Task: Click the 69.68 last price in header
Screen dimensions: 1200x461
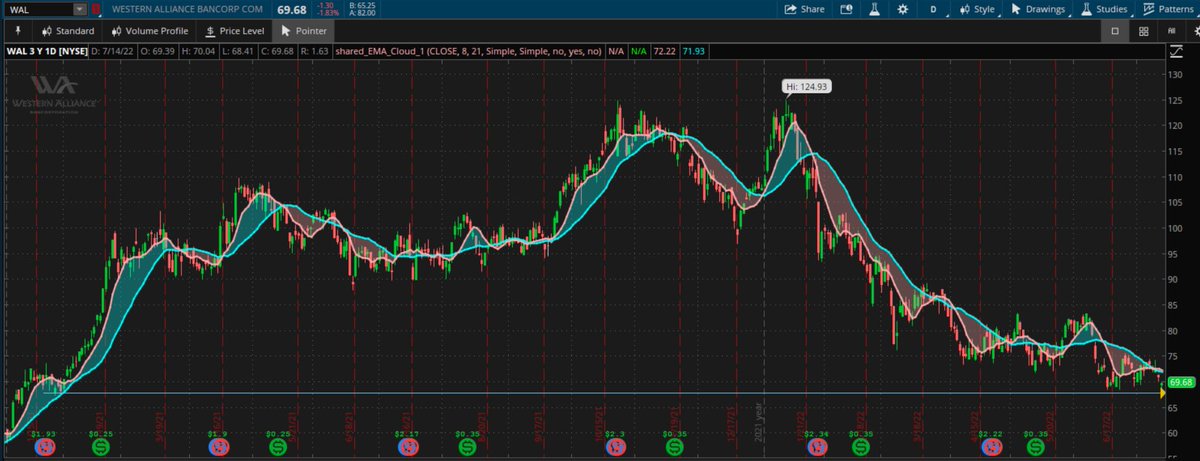Action: [291, 9]
